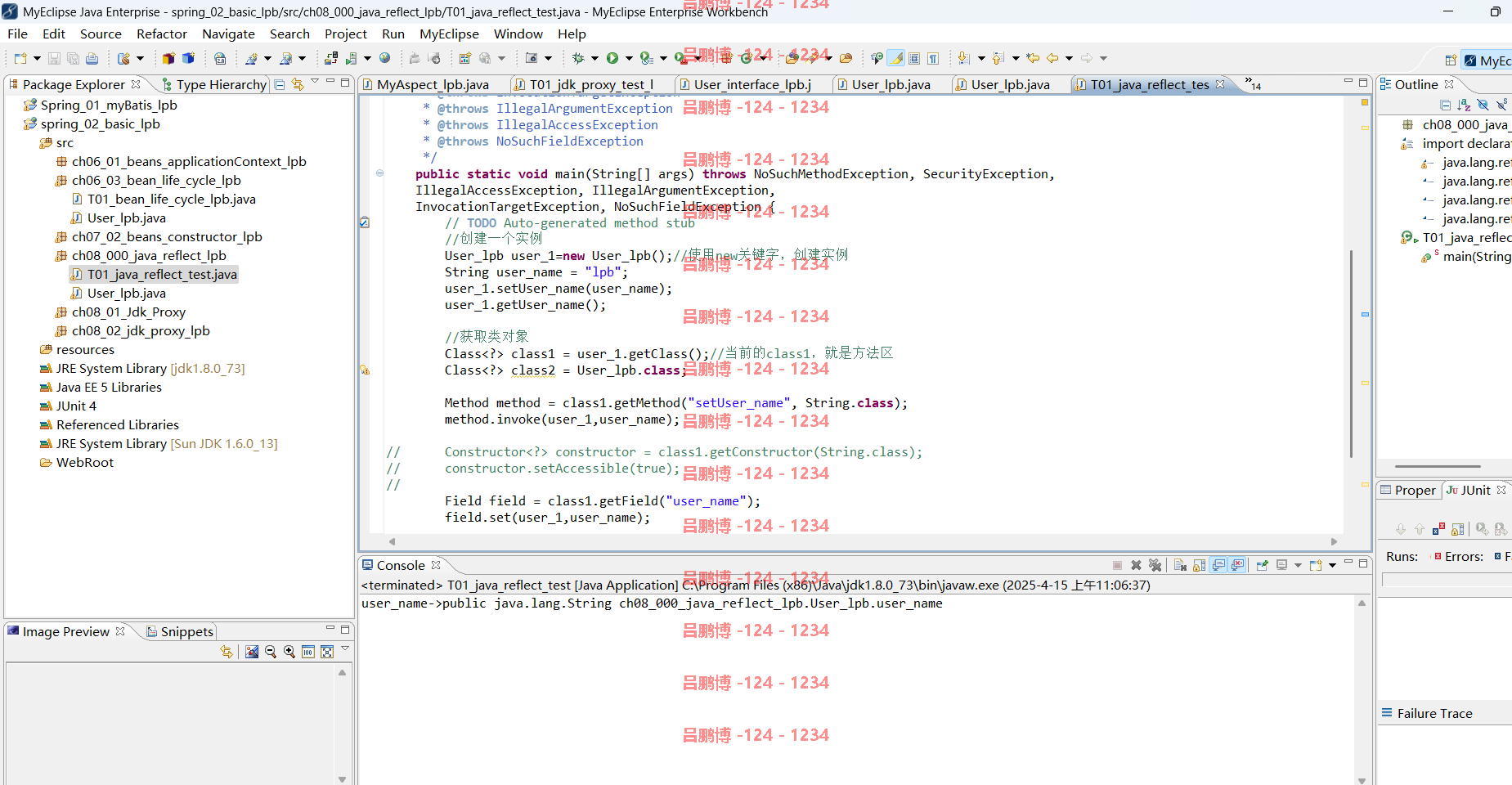
Task: Click Collapse All in Package Explorer
Action: point(280,84)
